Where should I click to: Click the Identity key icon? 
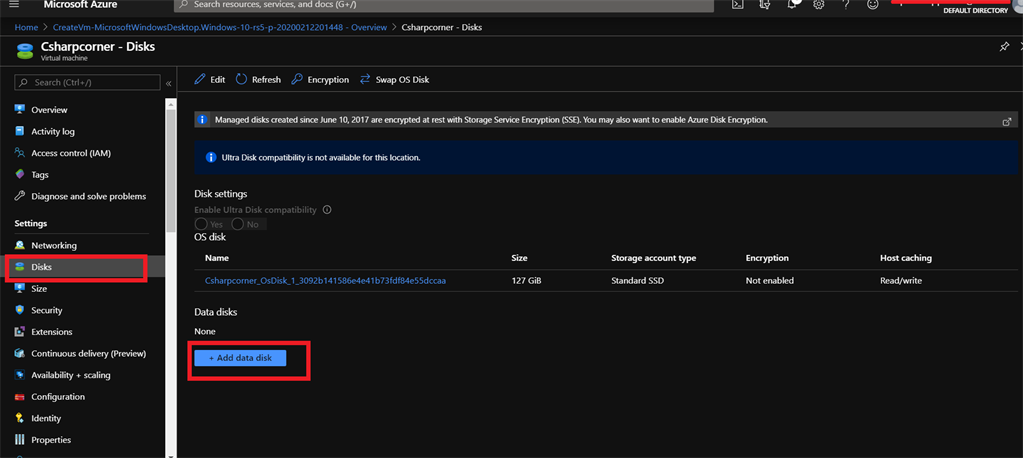click(20, 418)
